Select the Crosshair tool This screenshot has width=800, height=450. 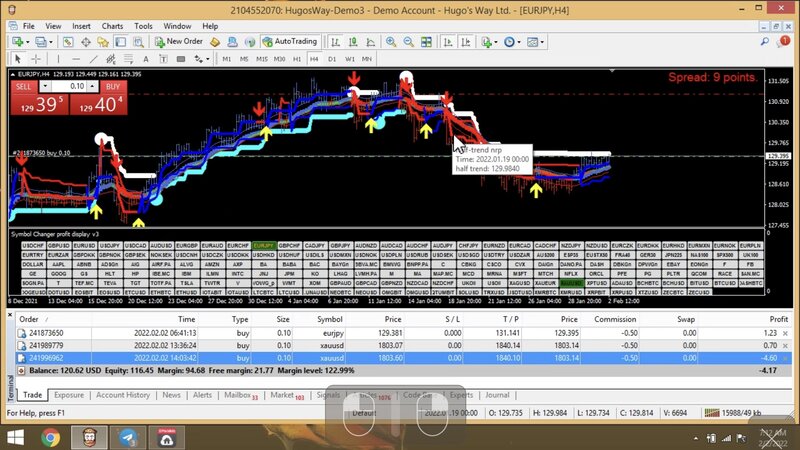pos(36,59)
